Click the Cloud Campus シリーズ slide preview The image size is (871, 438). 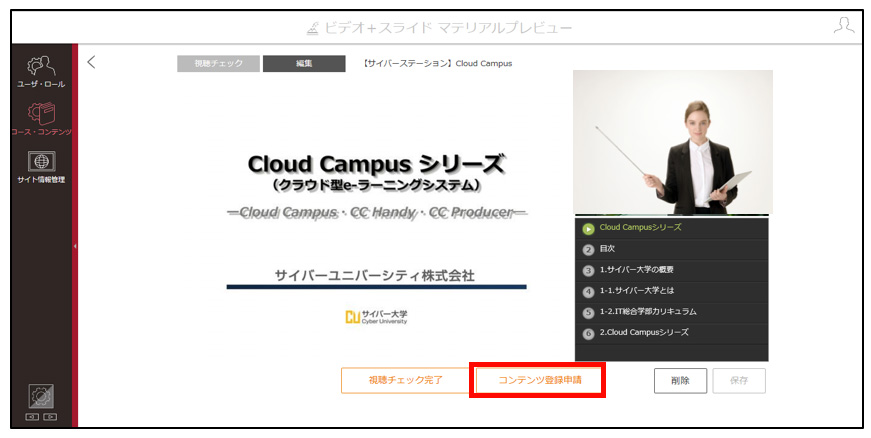click(x=376, y=217)
